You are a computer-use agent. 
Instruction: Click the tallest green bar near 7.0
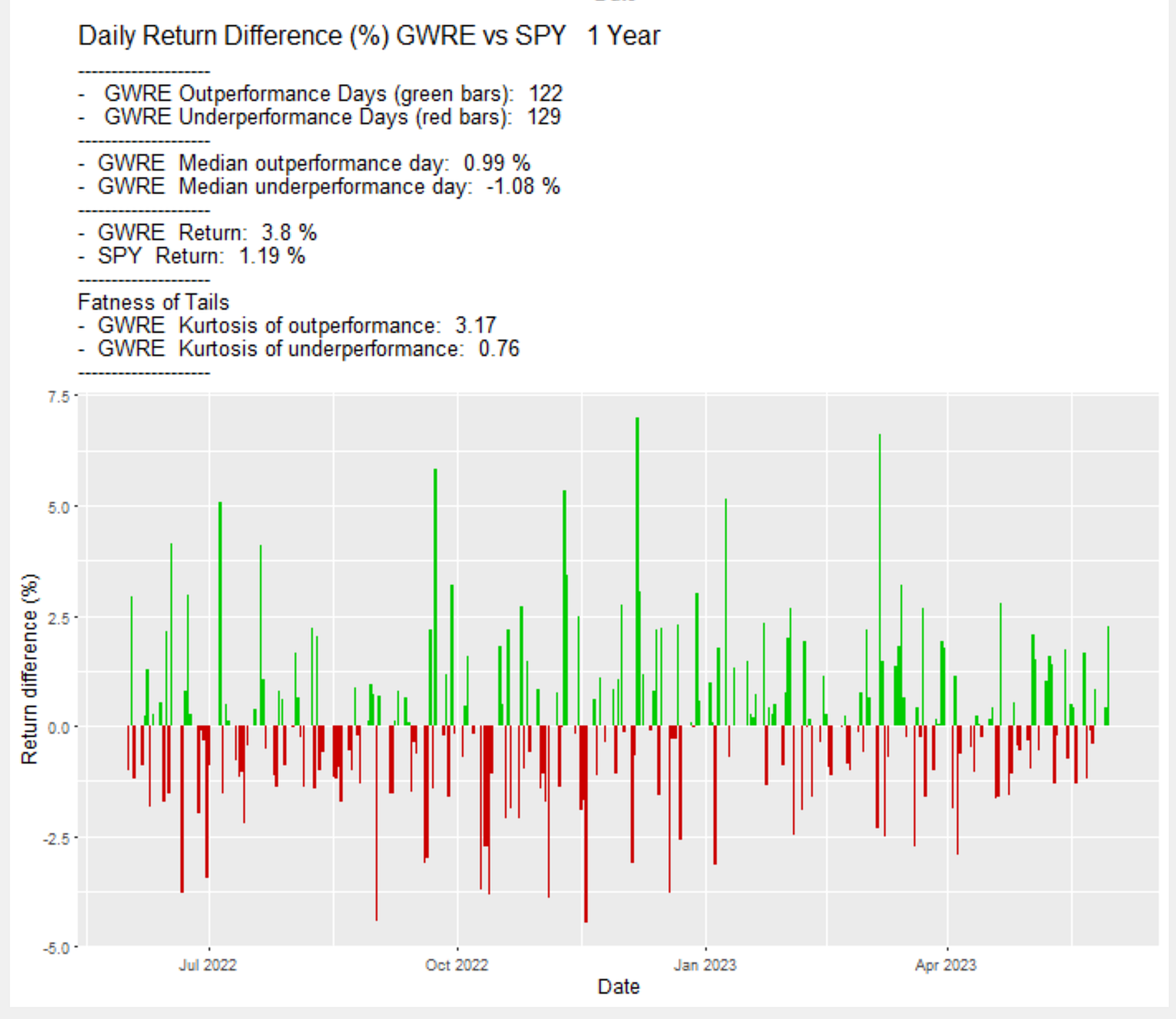coord(637,571)
